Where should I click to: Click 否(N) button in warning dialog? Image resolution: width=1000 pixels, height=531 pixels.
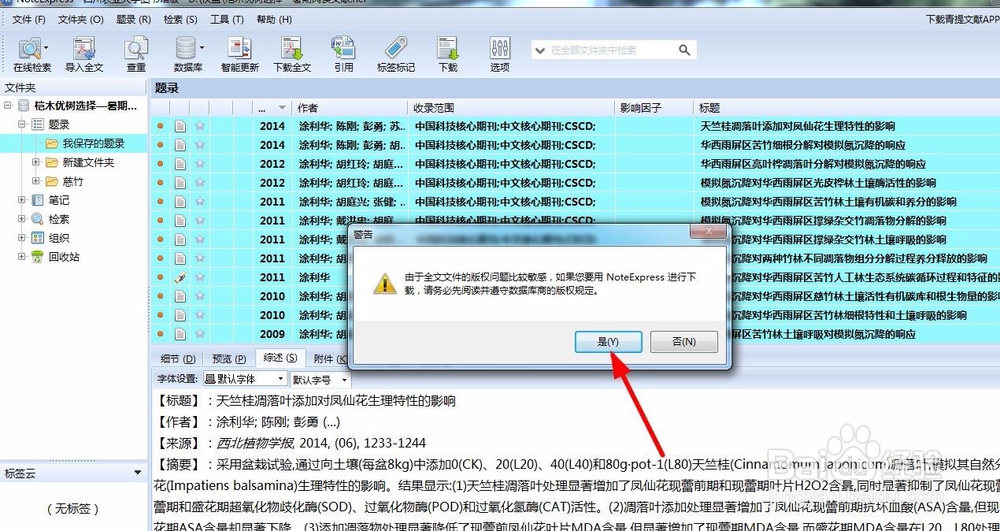pos(684,342)
